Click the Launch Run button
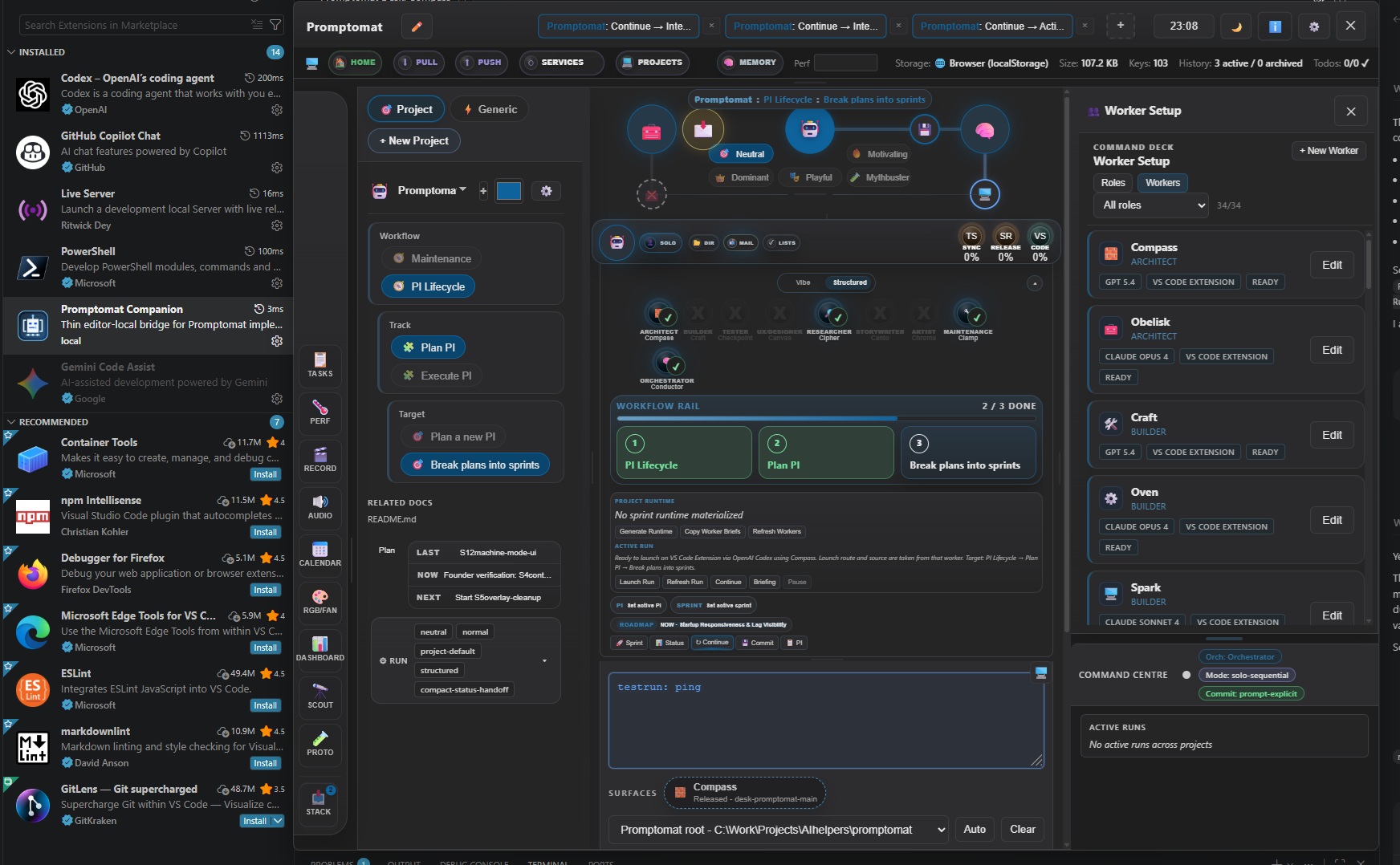This screenshot has width=1400, height=865. click(x=637, y=582)
